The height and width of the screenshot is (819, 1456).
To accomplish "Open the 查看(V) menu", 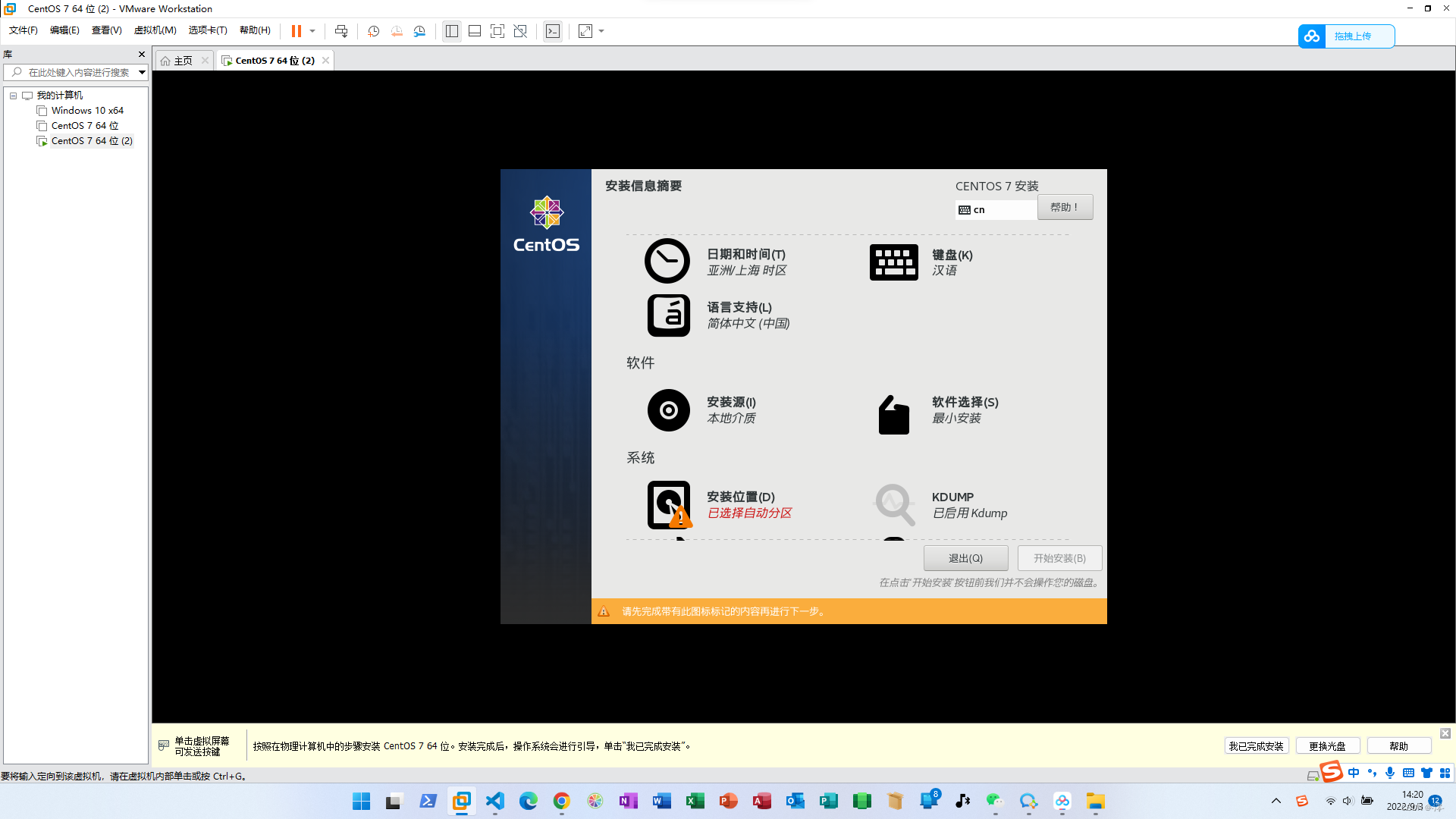I will click(x=107, y=30).
